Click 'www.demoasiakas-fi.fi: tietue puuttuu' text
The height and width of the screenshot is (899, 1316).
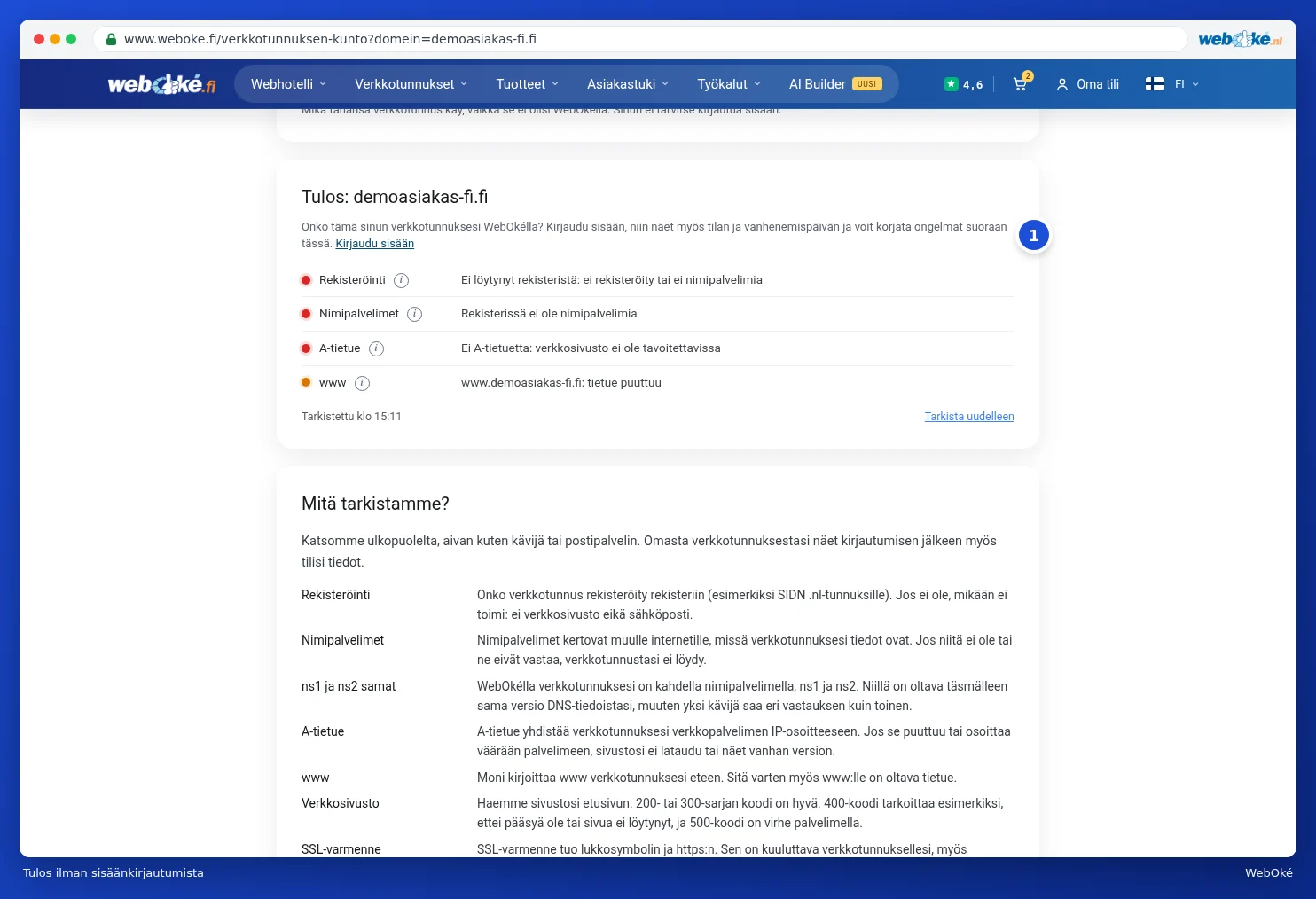(561, 383)
